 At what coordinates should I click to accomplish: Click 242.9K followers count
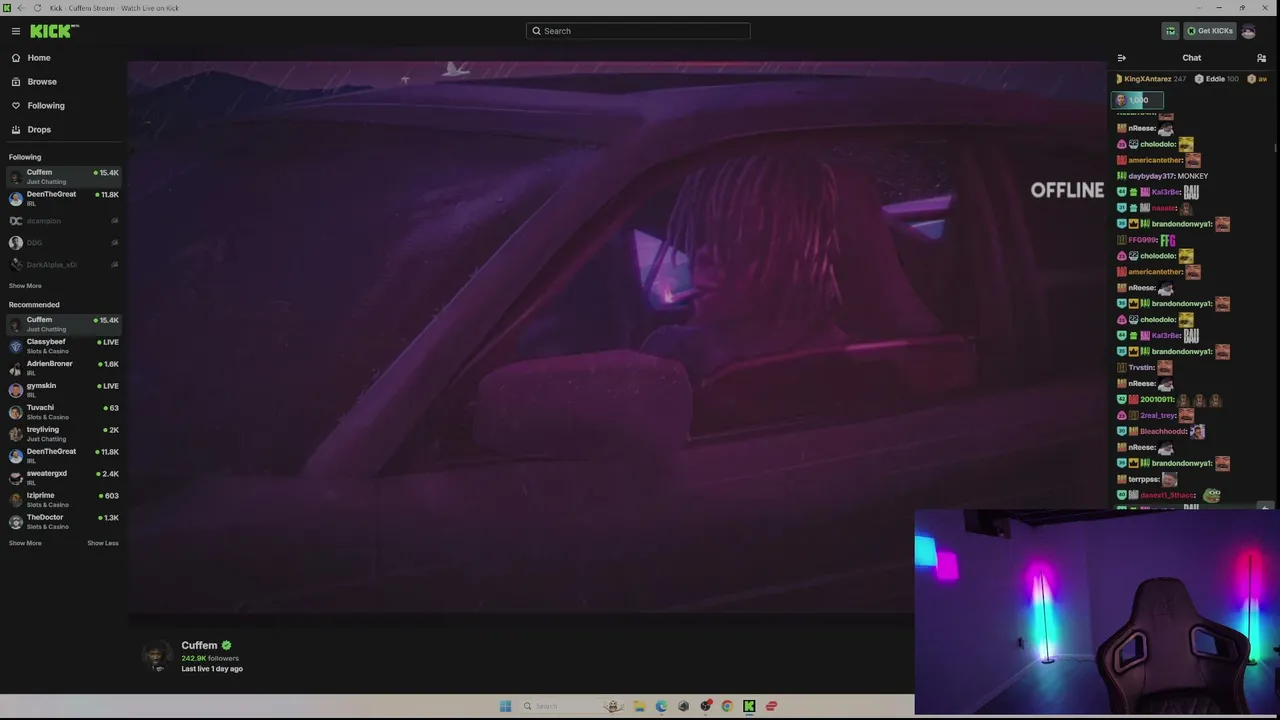[210, 658]
